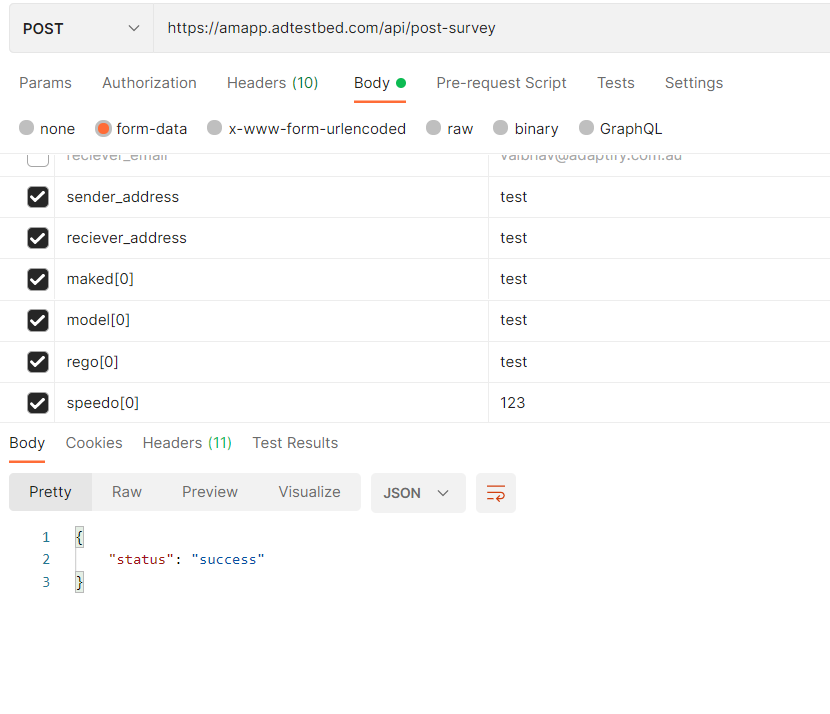Select x-www-form-urlencoded body type
830x714 pixels.
coord(306,129)
